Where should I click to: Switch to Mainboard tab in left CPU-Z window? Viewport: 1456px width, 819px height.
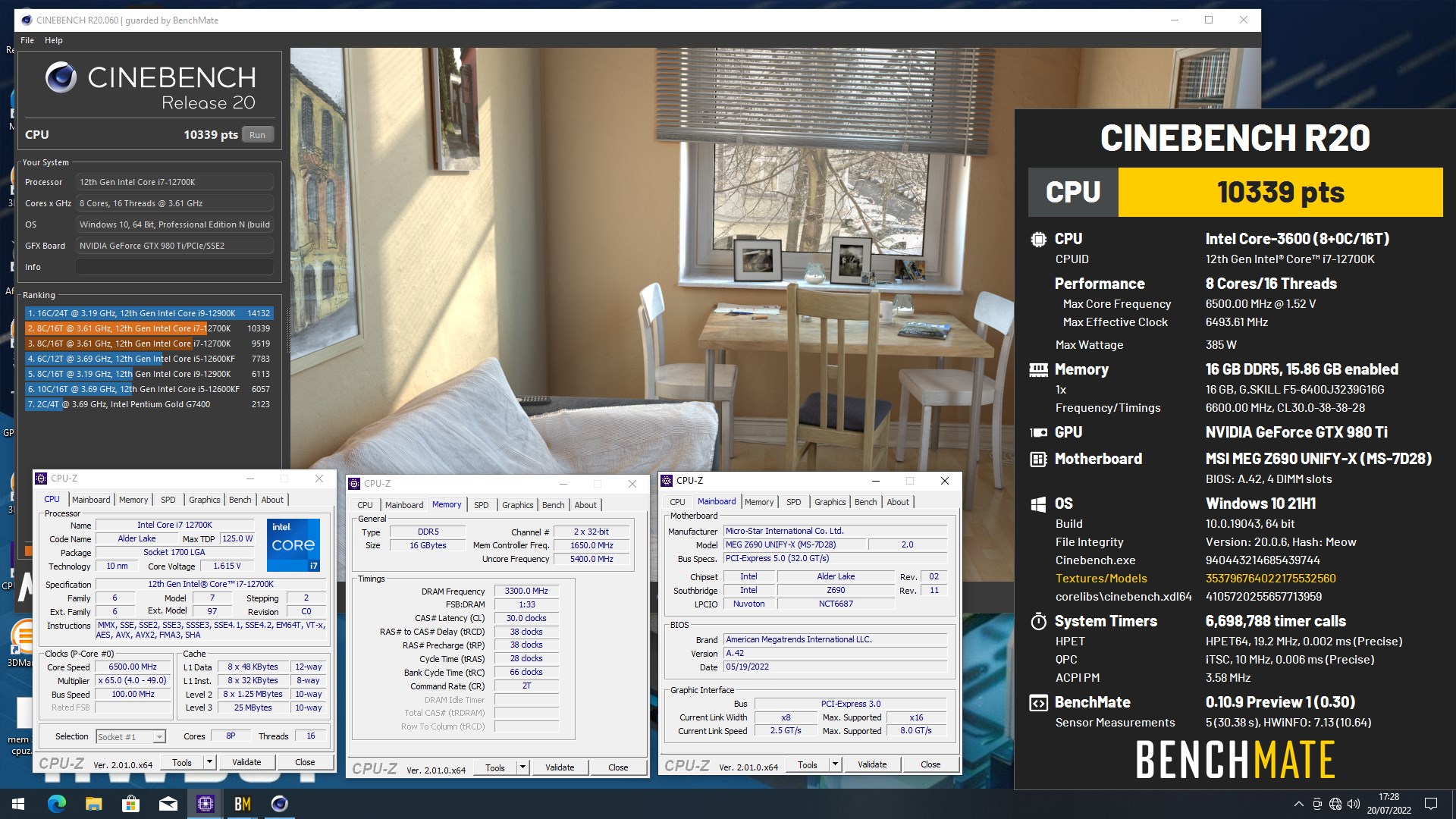pyautogui.click(x=91, y=500)
